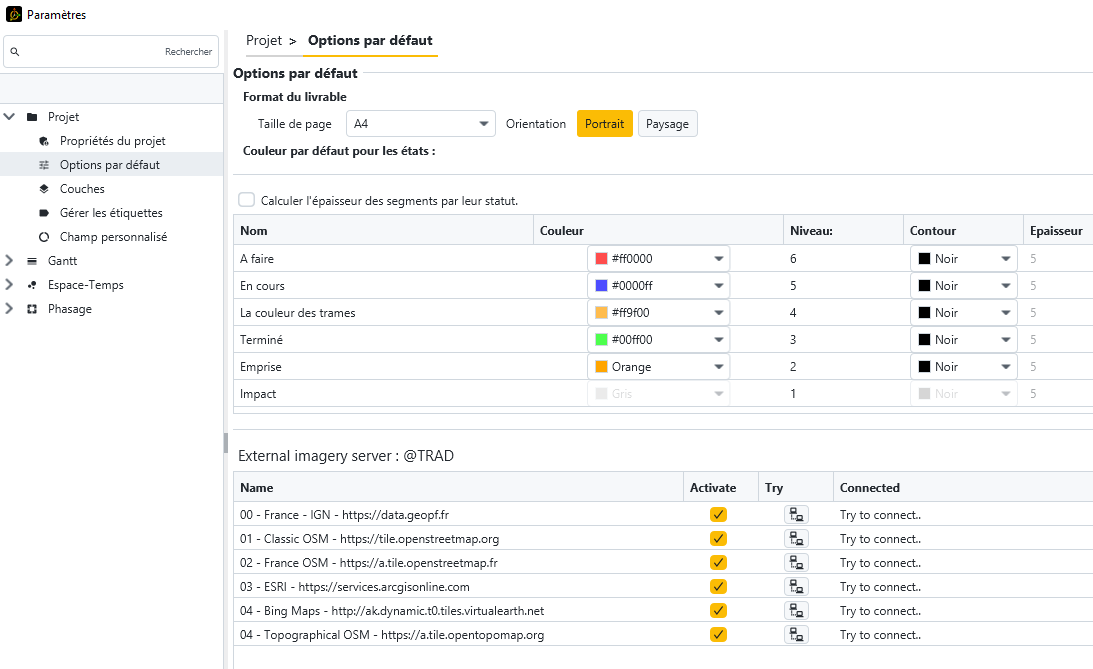Image resolution: width=1093 pixels, height=669 pixels.
Task: Click the Champ personnalisé circle icon
Action: [x=44, y=238]
